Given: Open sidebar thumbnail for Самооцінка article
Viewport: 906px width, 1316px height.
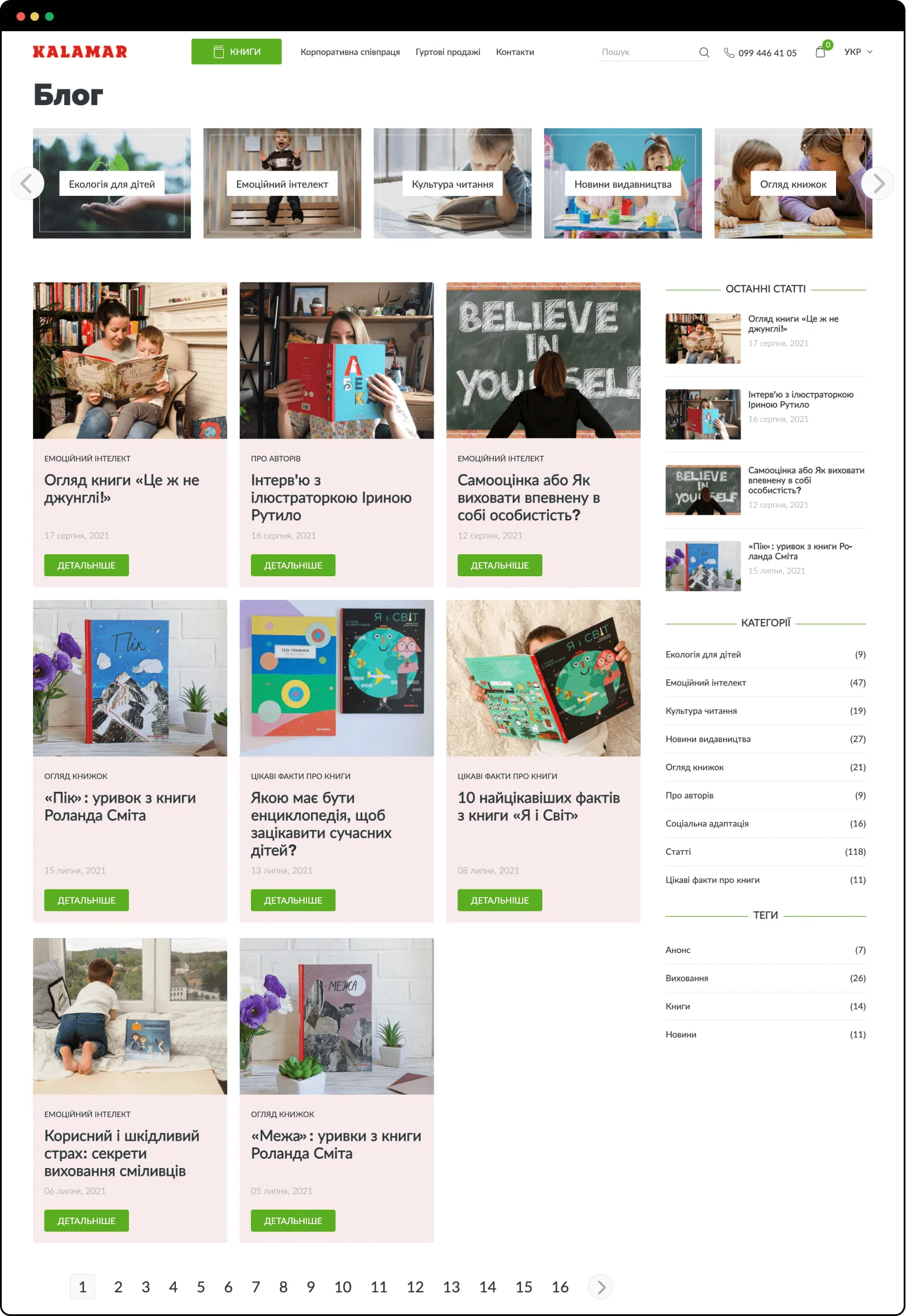Looking at the screenshot, I should pos(702,490).
